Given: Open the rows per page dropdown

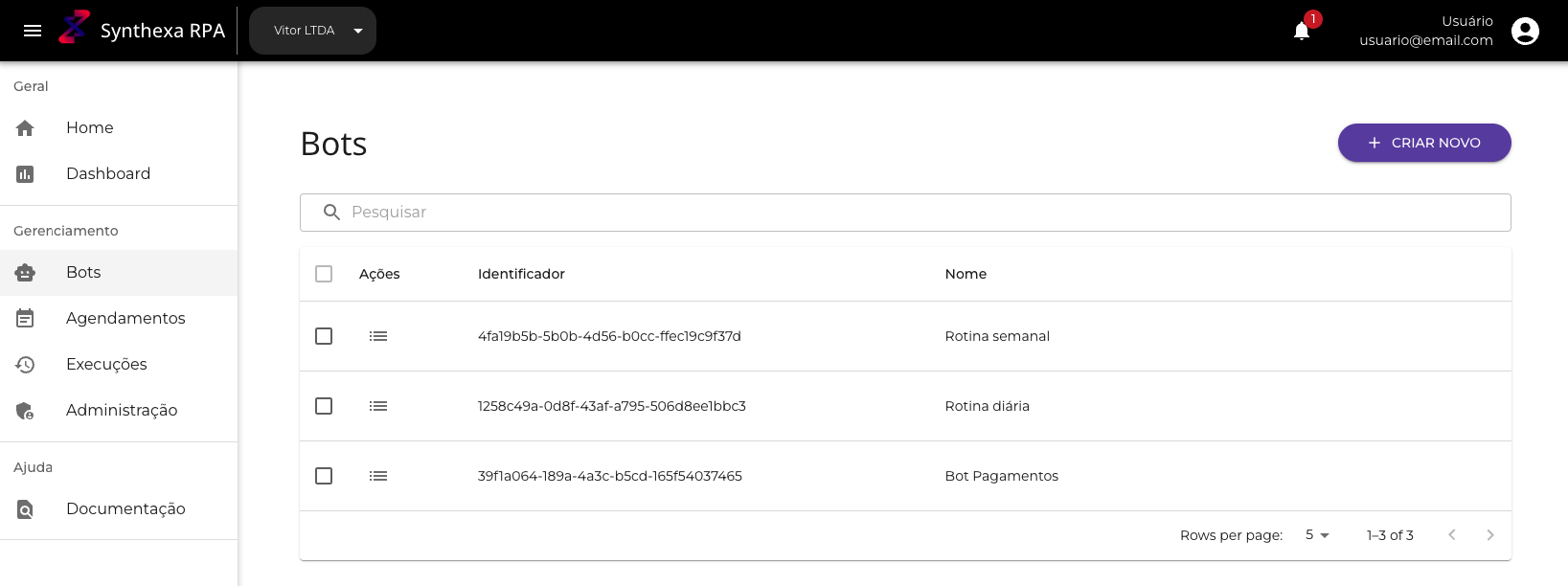Looking at the screenshot, I should tap(1317, 535).
